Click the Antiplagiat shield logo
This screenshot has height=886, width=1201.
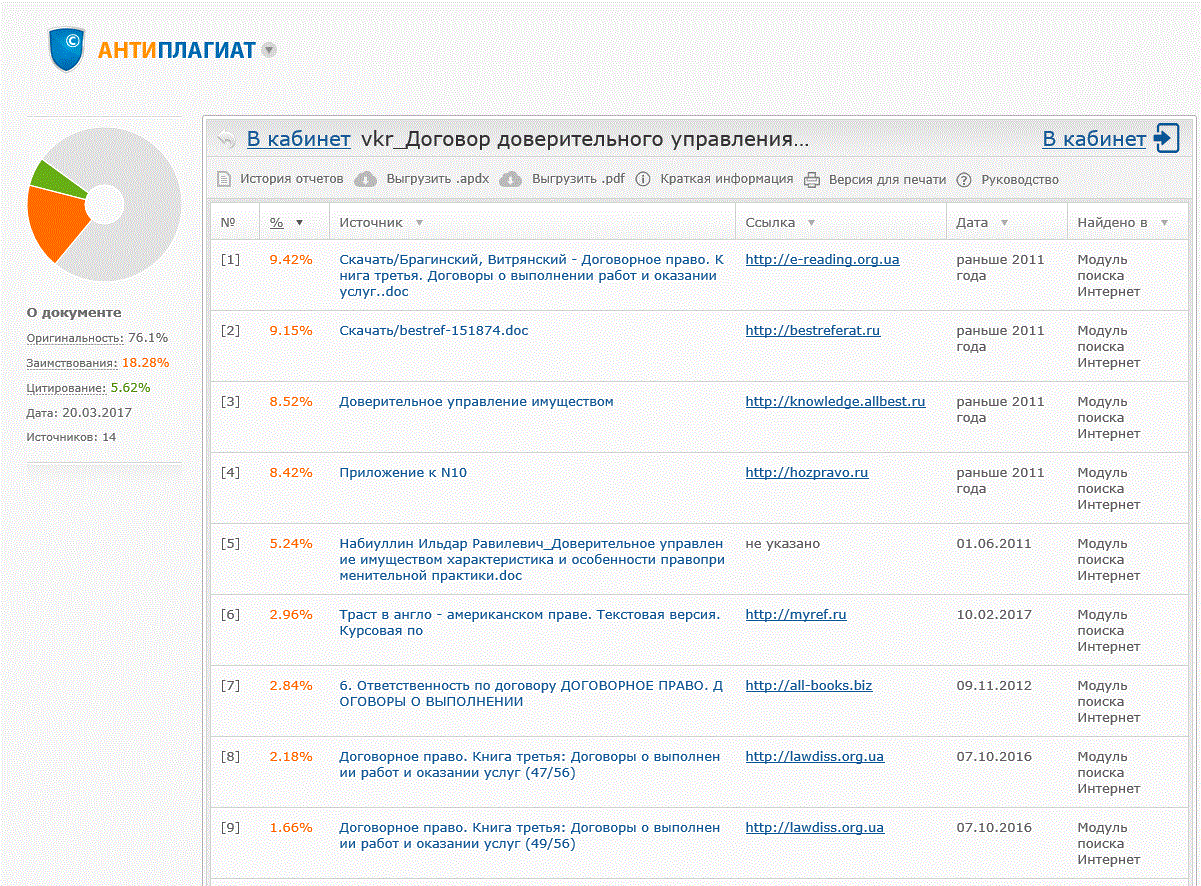pyautogui.click(x=69, y=49)
